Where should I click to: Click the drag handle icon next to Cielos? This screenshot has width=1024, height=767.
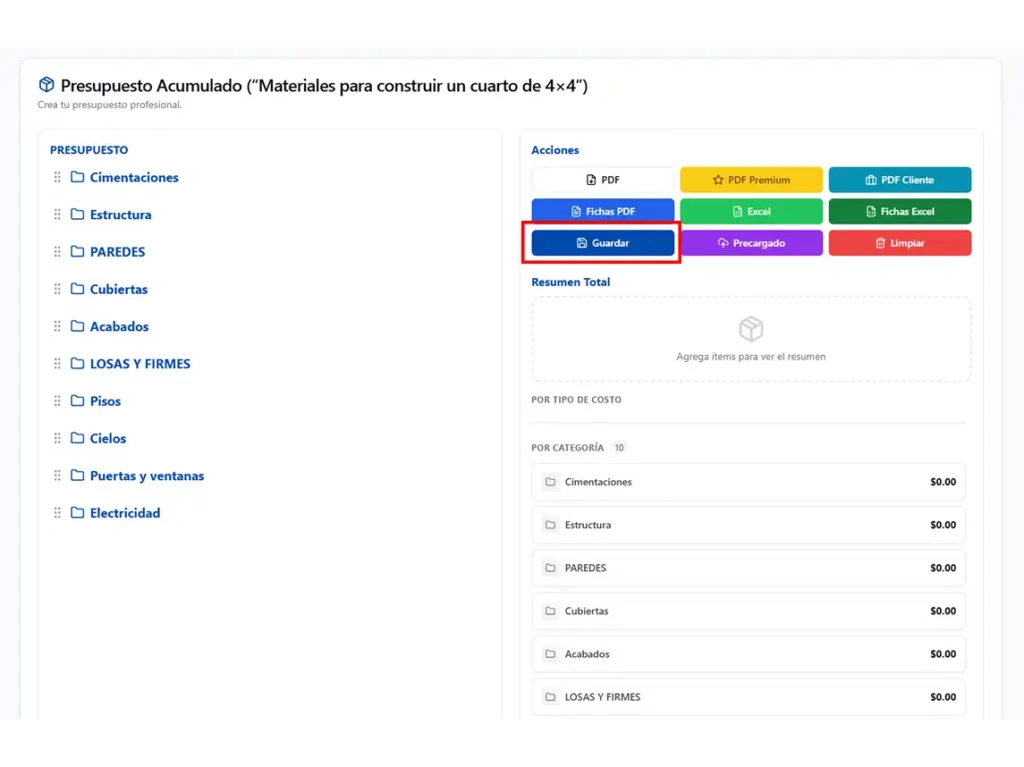click(57, 438)
